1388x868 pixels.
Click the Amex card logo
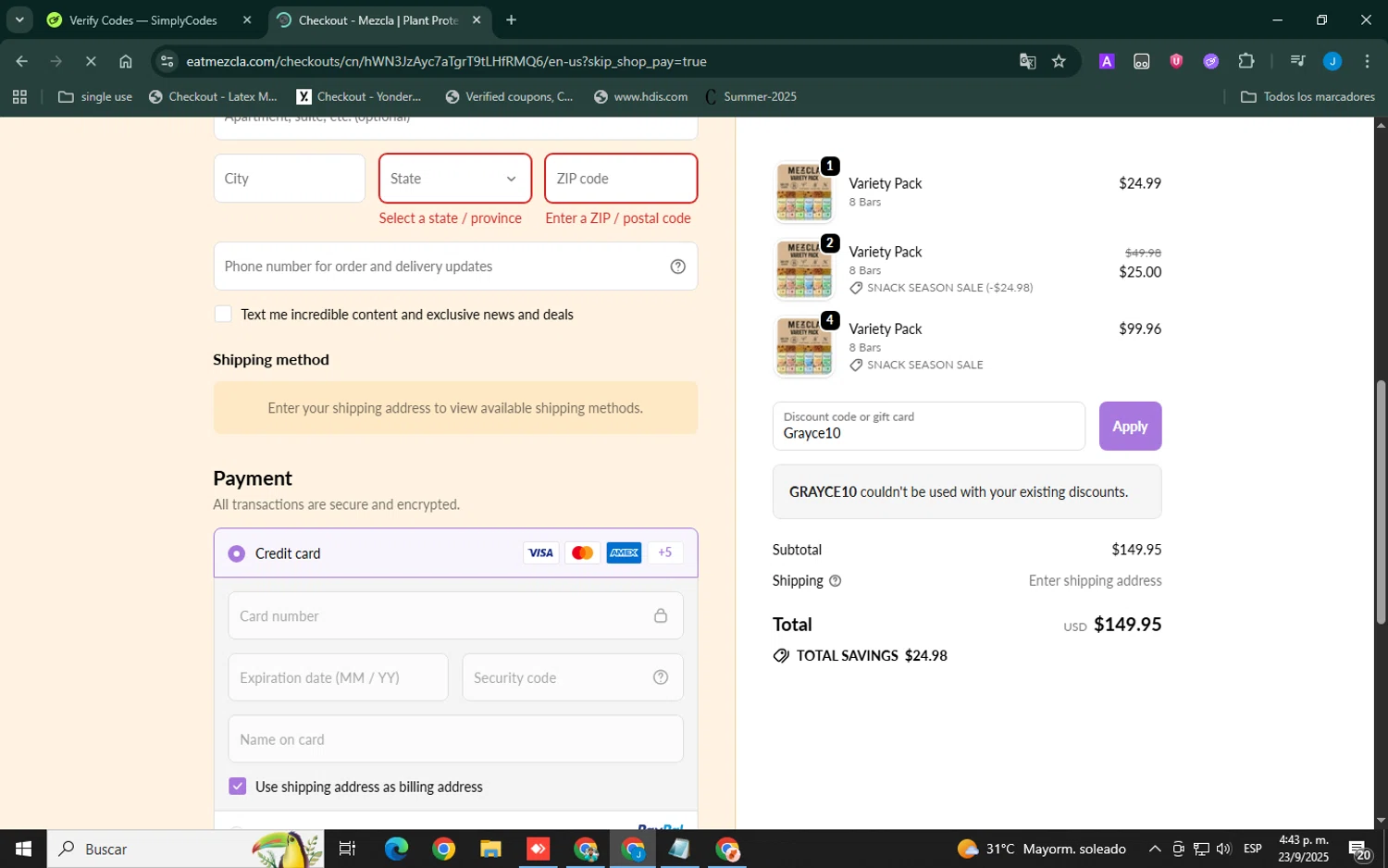pyautogui.click(x=624, y=553)
